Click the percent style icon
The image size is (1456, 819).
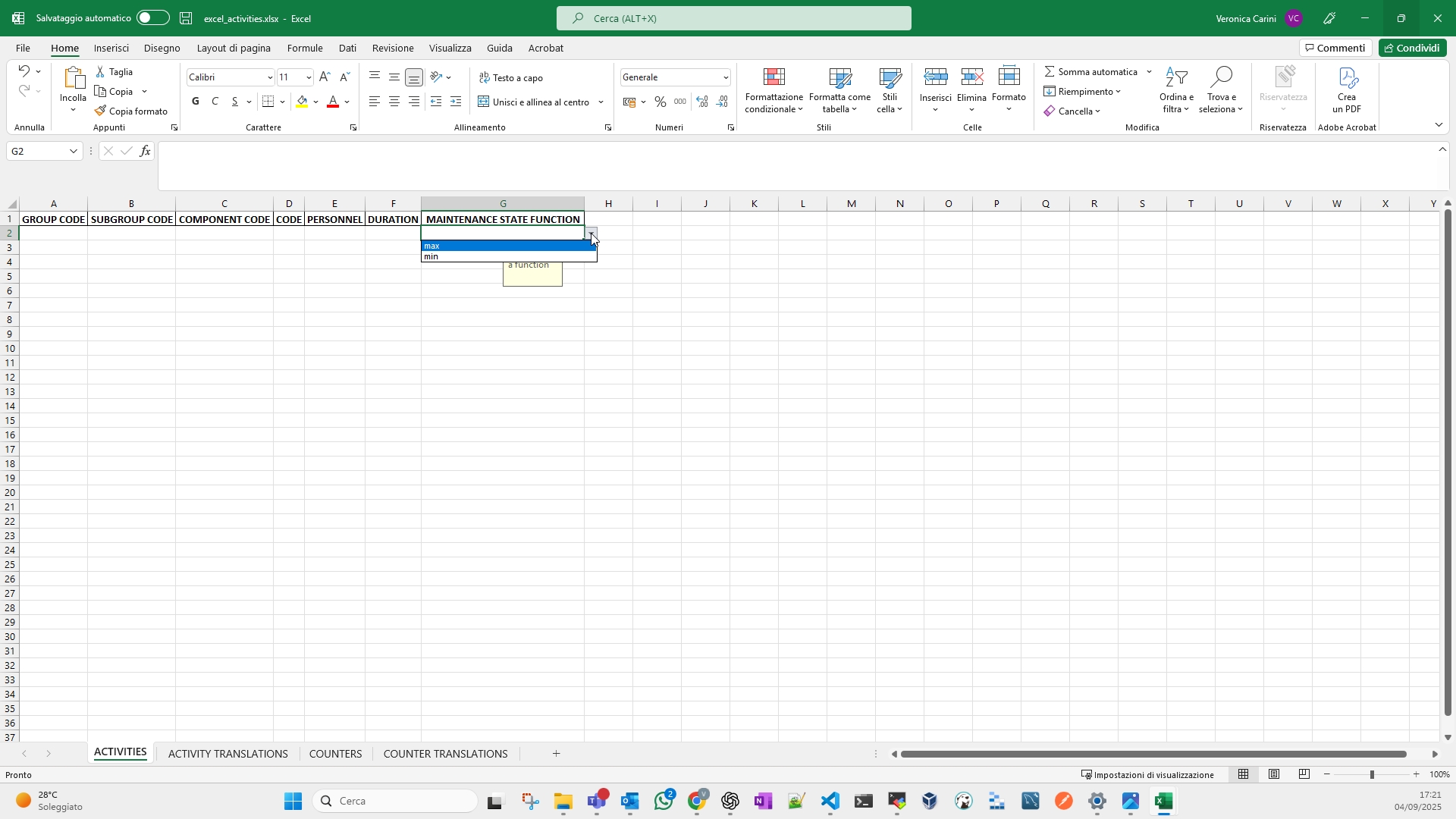661,102
